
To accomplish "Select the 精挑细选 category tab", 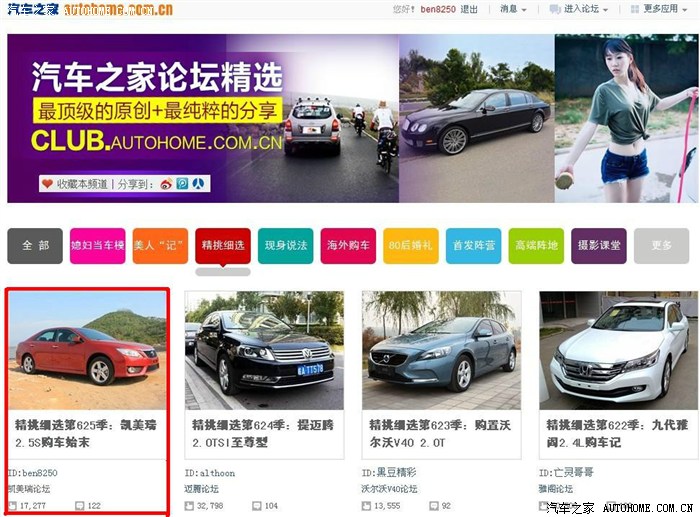I will (x=222, y=245).
